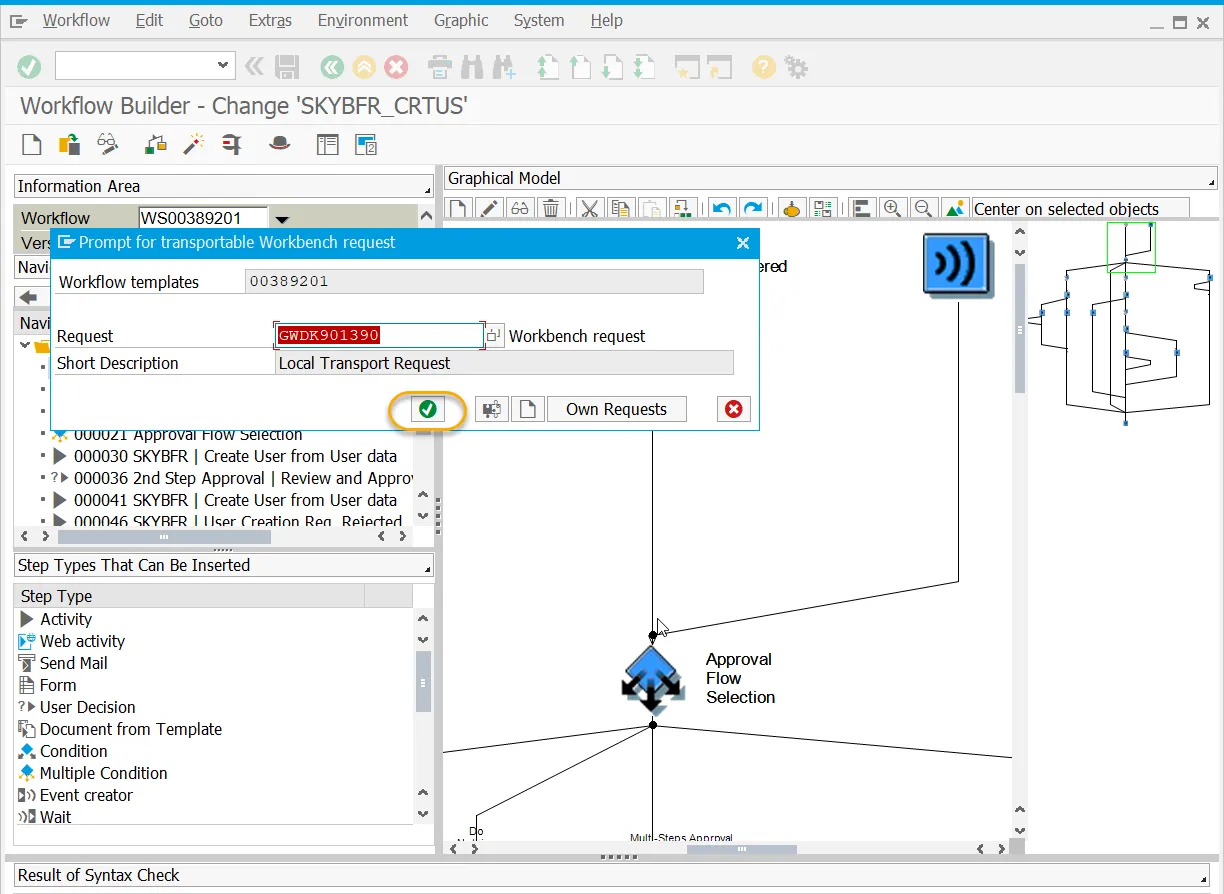This screenshot has width=1224, height=894.
Task: Select the Approval Flow Selection node in the graph
Action: 652,679
